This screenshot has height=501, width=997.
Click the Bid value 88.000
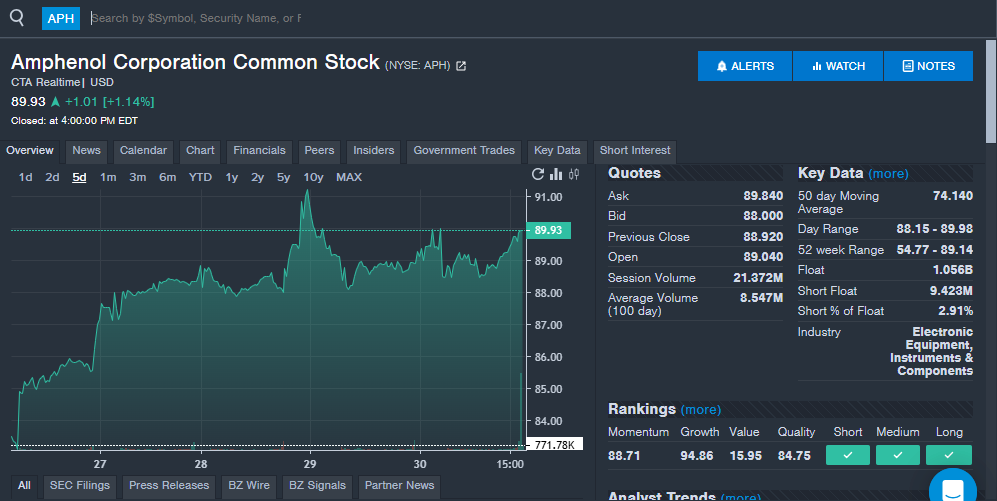(x=763, y=216)
